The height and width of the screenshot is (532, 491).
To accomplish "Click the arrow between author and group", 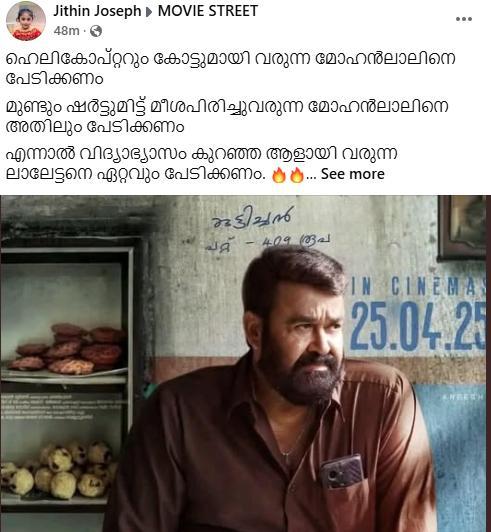I will (149, 12).
